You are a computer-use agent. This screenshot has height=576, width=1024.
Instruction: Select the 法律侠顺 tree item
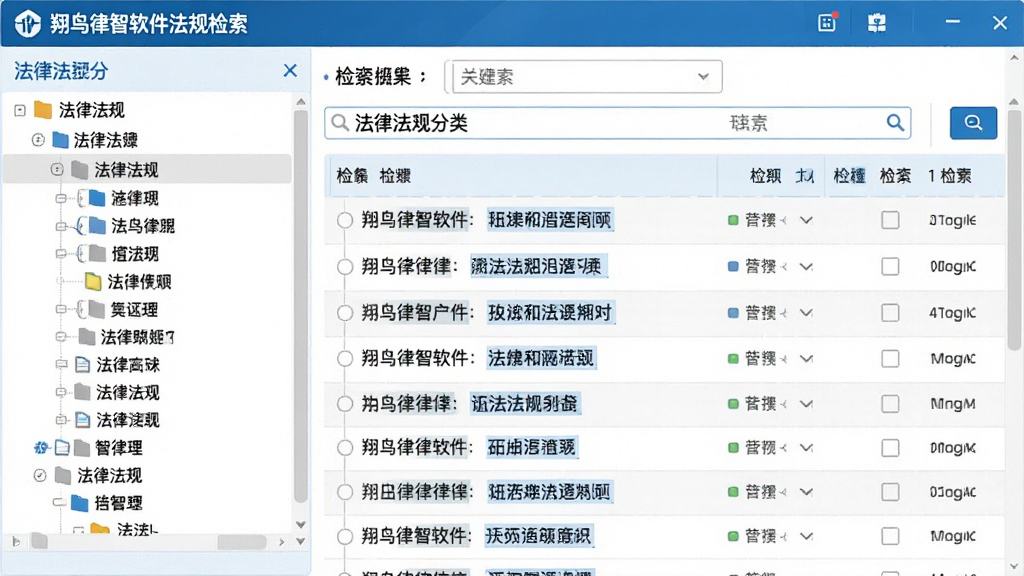pyautogui.click(x=139, y=281)
